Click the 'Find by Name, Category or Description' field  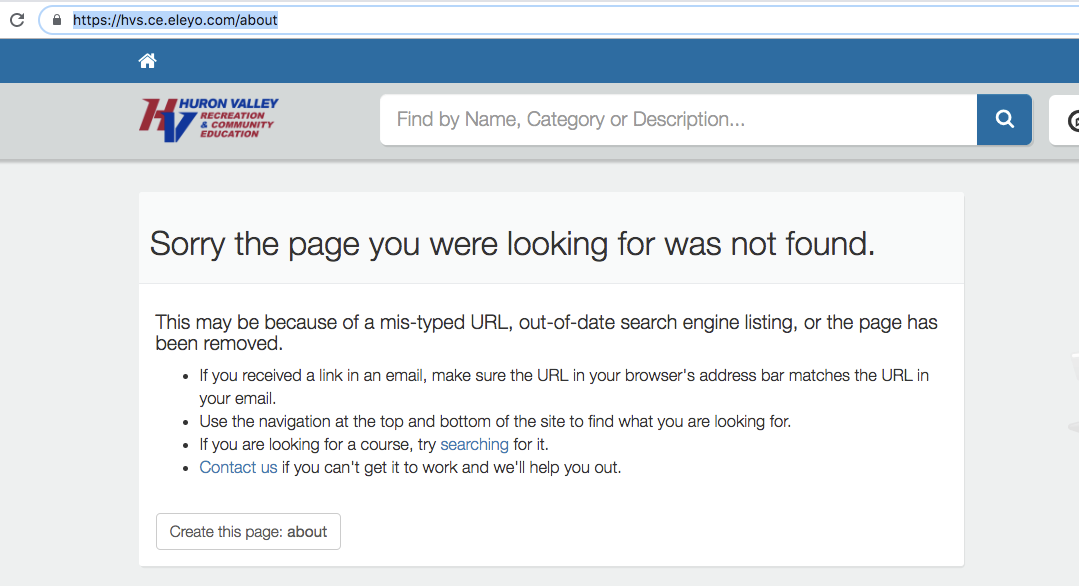tap(678, 120)
